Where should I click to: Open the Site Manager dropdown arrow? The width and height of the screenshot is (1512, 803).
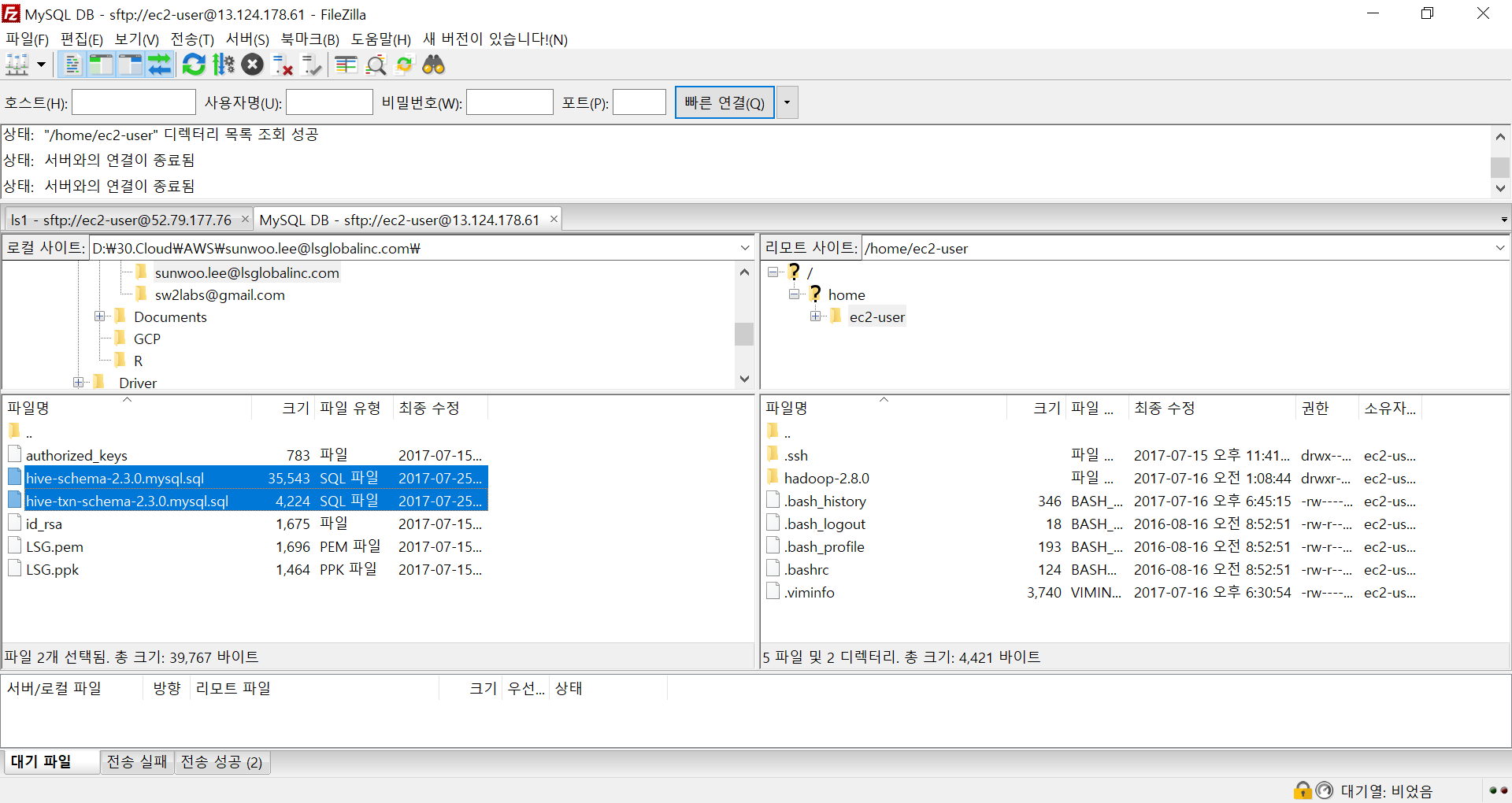click(41, 65)
